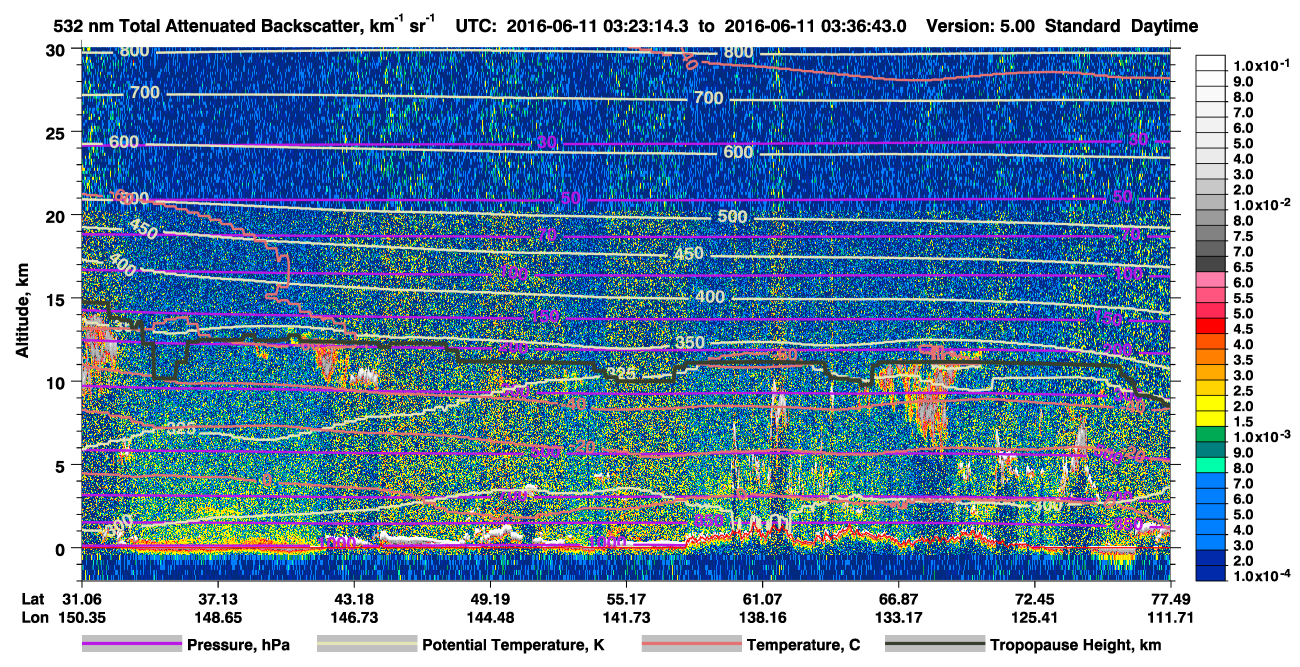
Task: Click latitude value 55.17
Action: tap(625, 598)
